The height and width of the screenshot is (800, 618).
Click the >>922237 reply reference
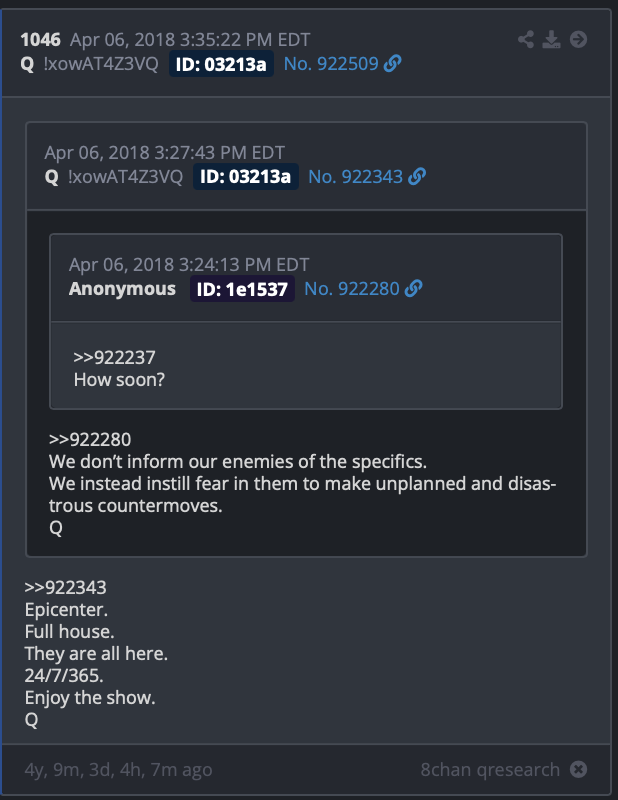tap(114, 358)
